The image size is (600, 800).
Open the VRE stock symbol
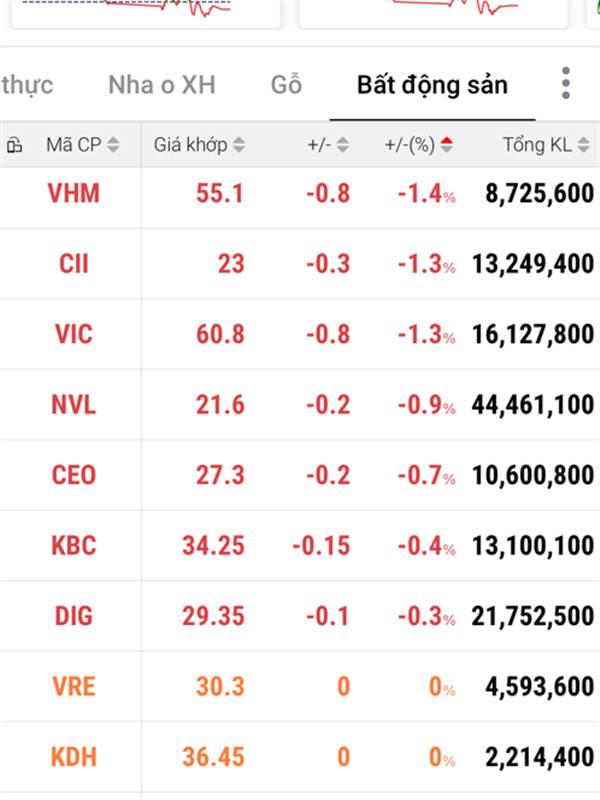coord(73,687)
